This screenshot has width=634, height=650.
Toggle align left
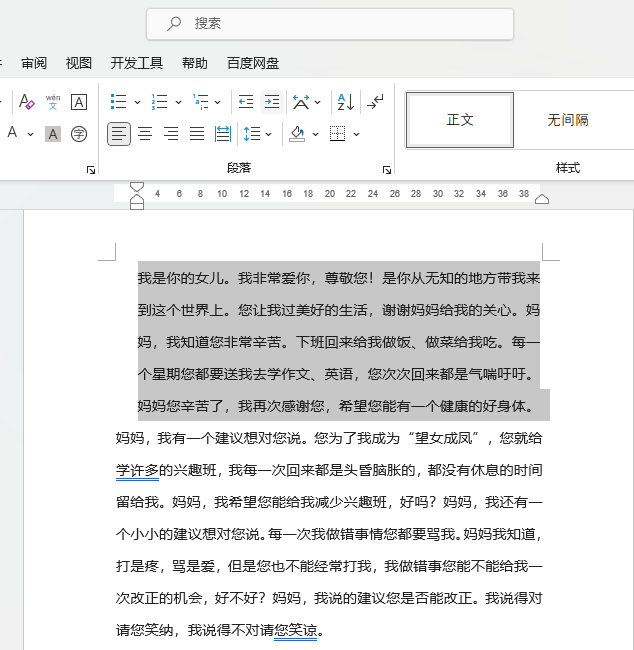pos(119,134)
